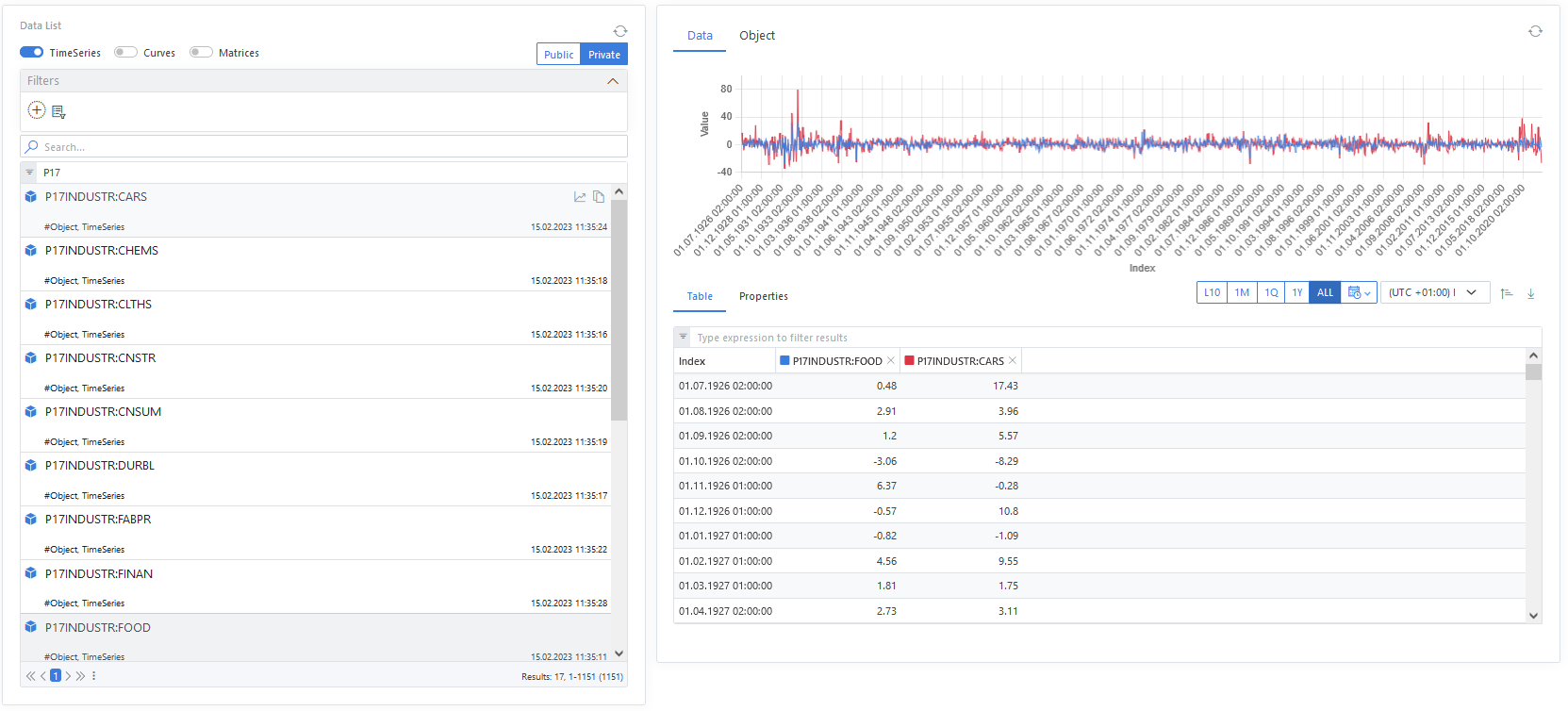Open the calendar date range dropdown
This screenshot has width=1568, height=711.
click(1359, 292)
